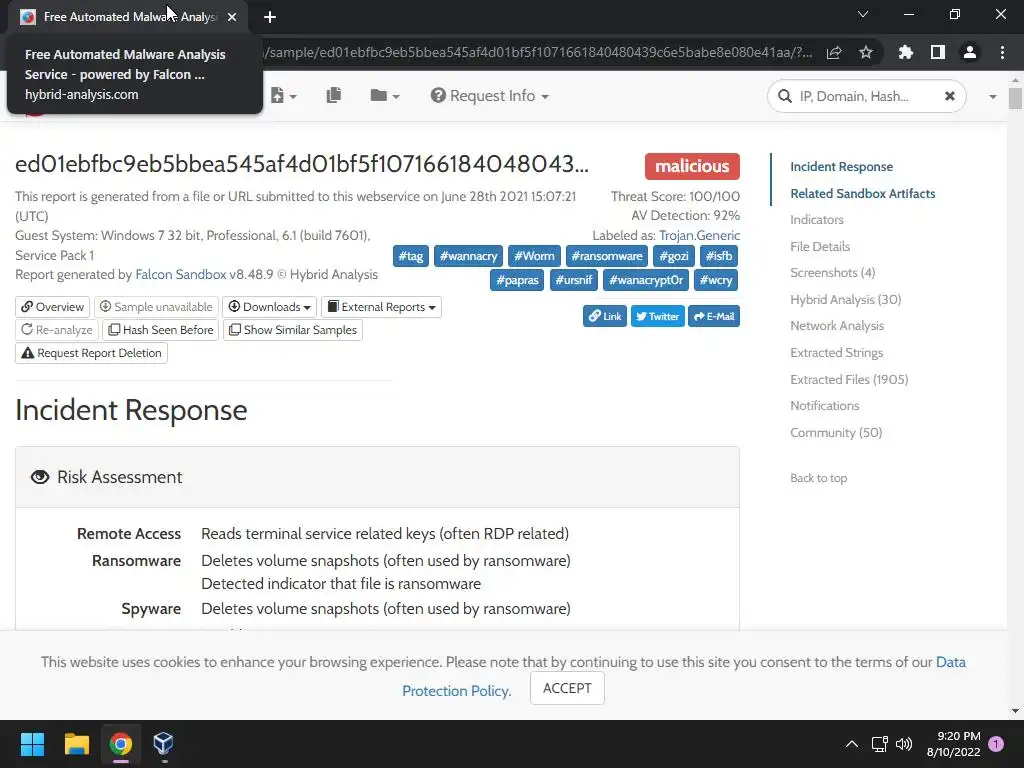Screen dimensions: 1024x768
Task: Select the #papras tag
Action: coord(517,280)
